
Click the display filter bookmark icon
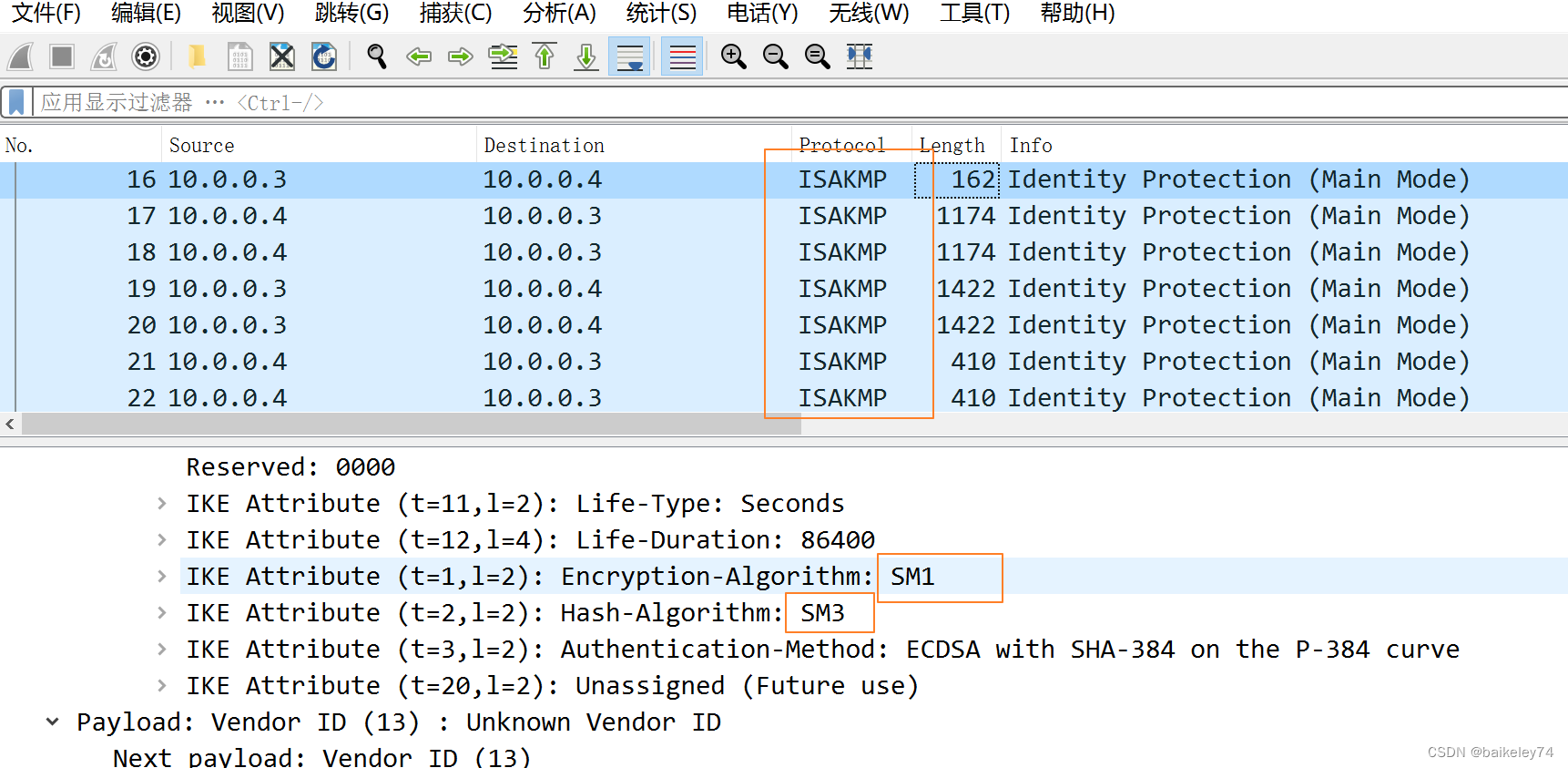point(15,102)
